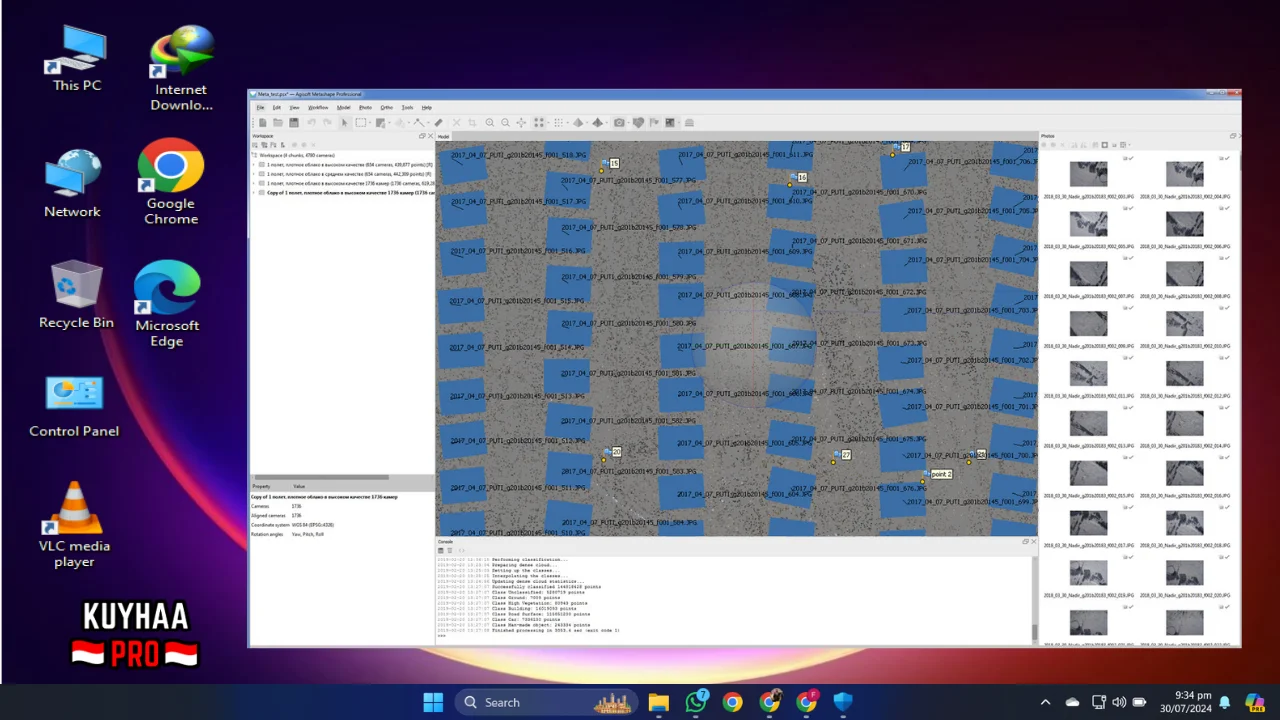The height and width of the screenshot is (720, 1280).
Task: Open the Tools menu
Action: 407,107
